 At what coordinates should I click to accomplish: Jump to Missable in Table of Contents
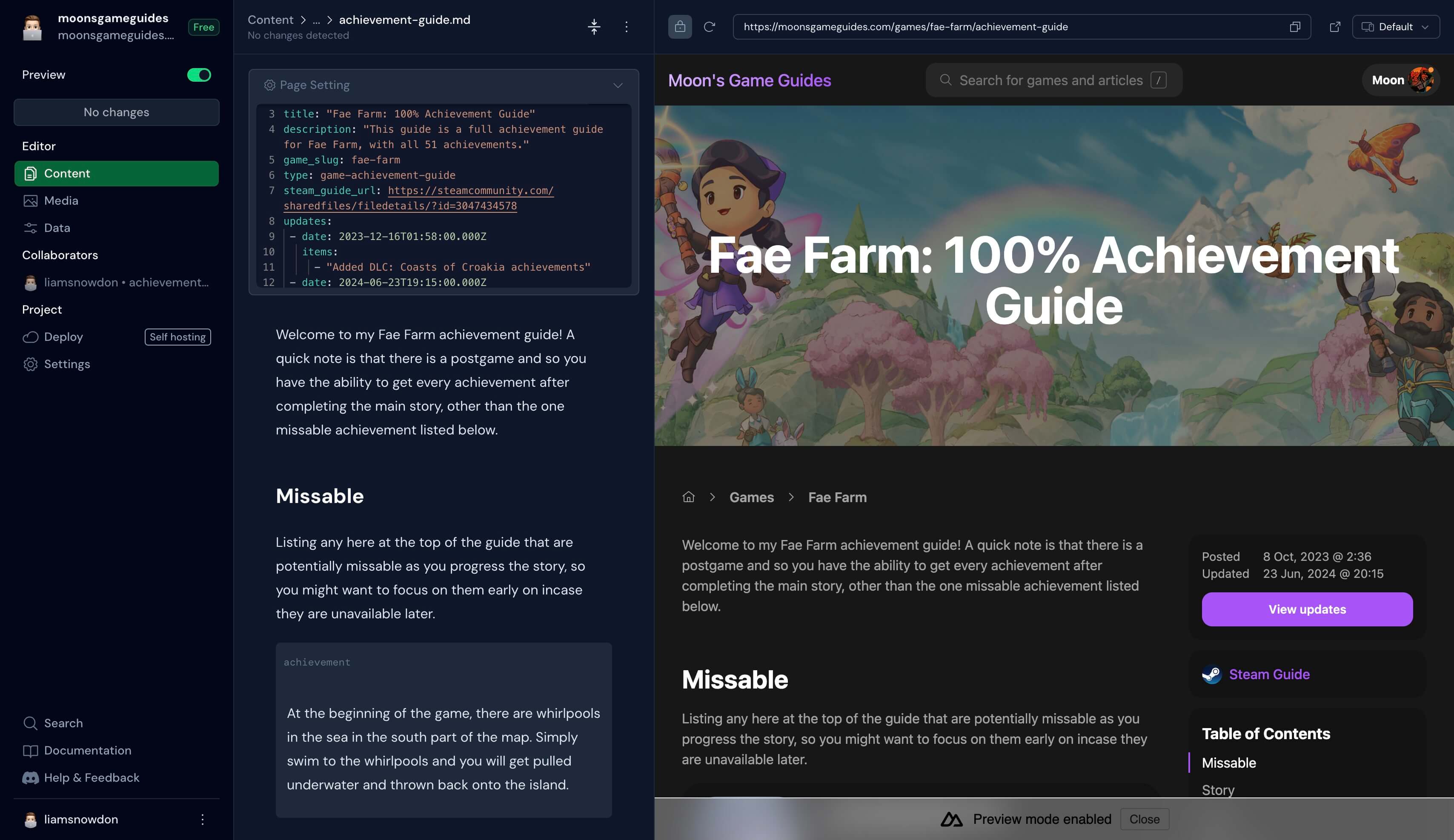tap(1229, 763)
